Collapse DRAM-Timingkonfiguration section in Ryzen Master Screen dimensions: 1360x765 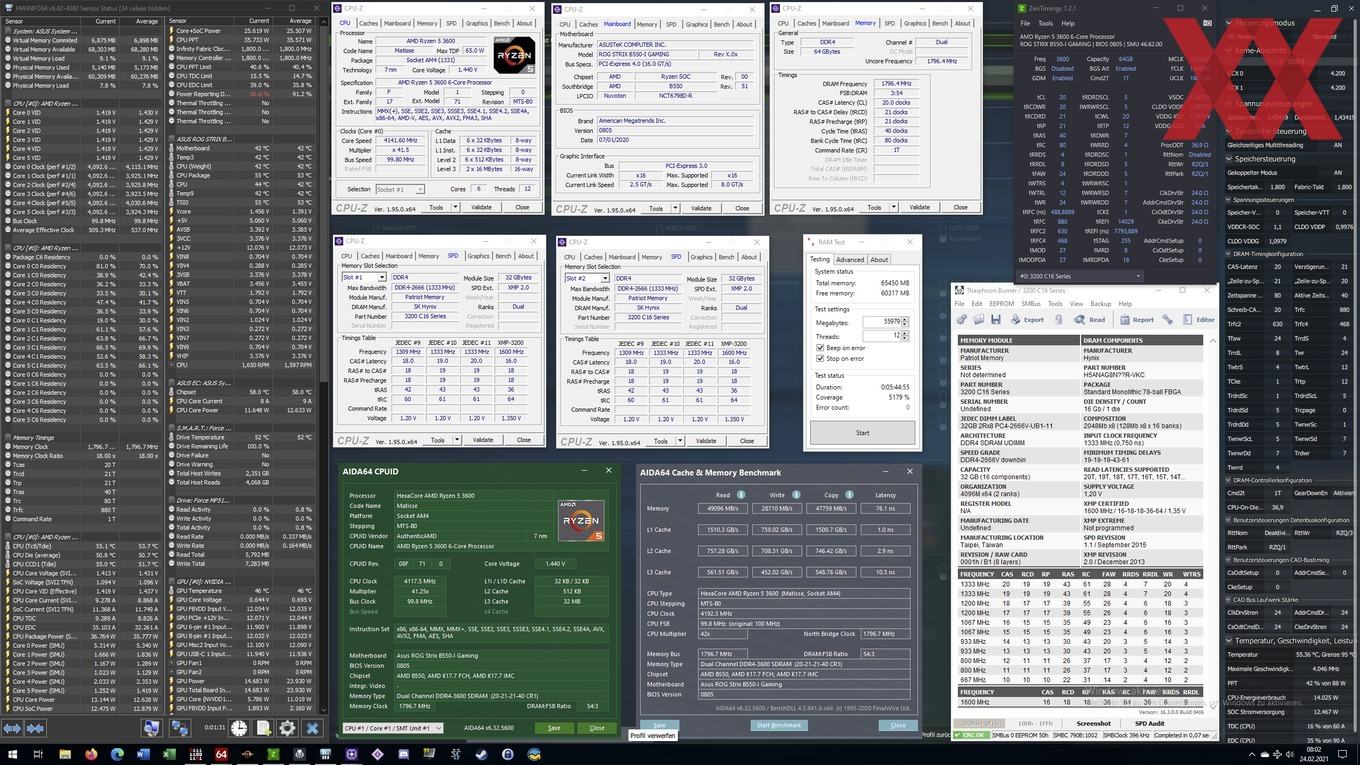click(1228, 254)
